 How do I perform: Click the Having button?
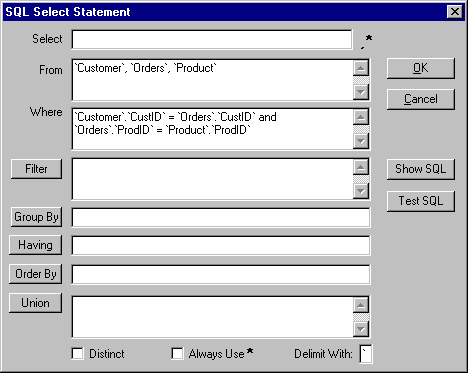tap(35, 245)
